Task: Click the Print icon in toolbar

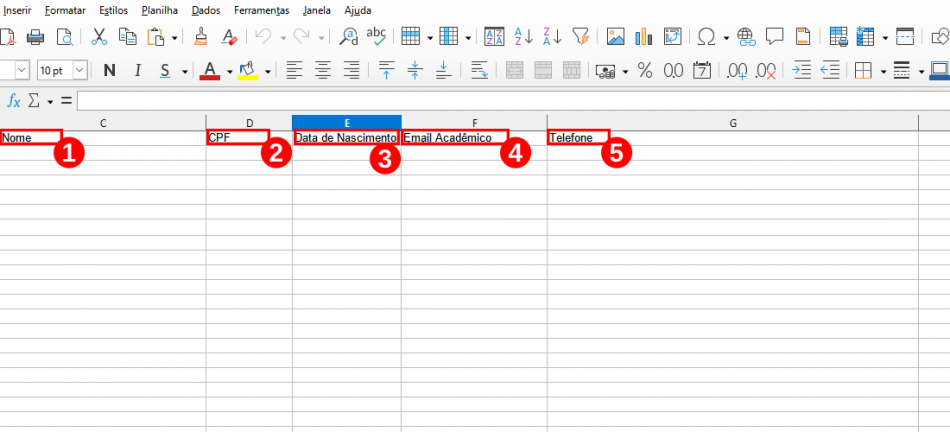Action: (35, 37)
